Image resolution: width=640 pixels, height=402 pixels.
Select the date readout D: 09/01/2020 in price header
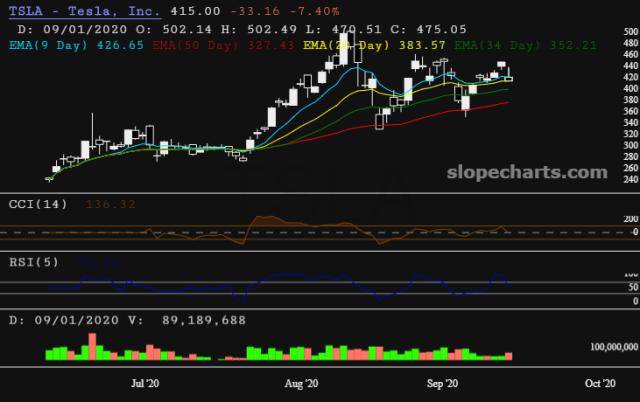point(72,29)
